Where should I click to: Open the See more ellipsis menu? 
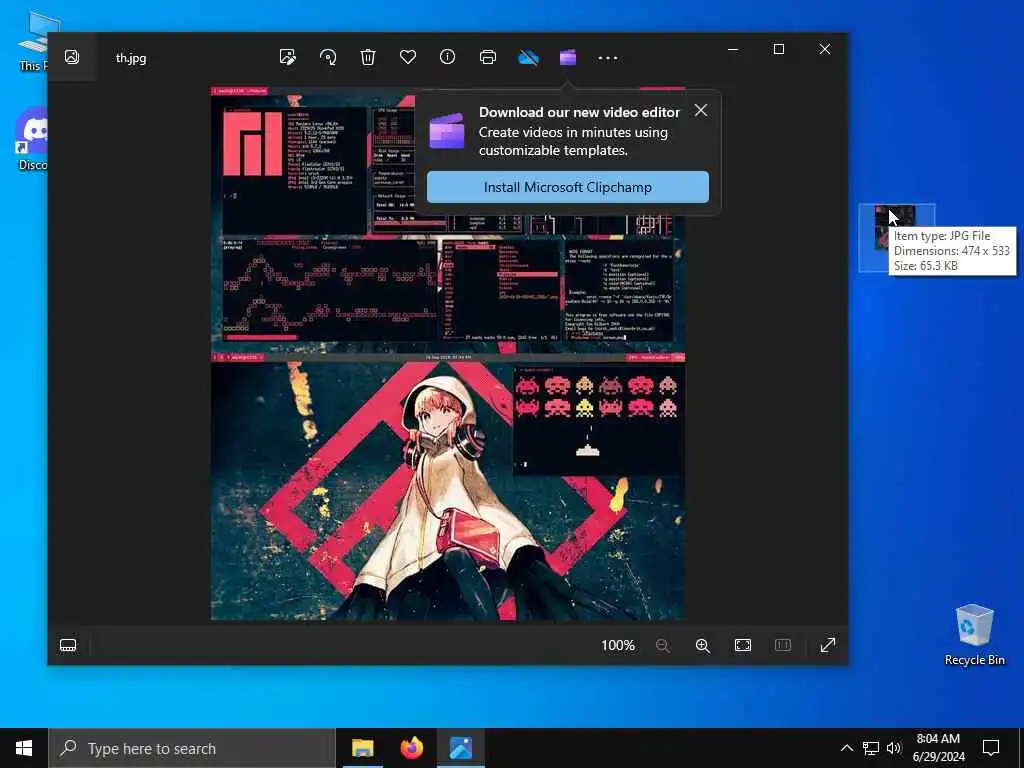[x=608, y=58]
